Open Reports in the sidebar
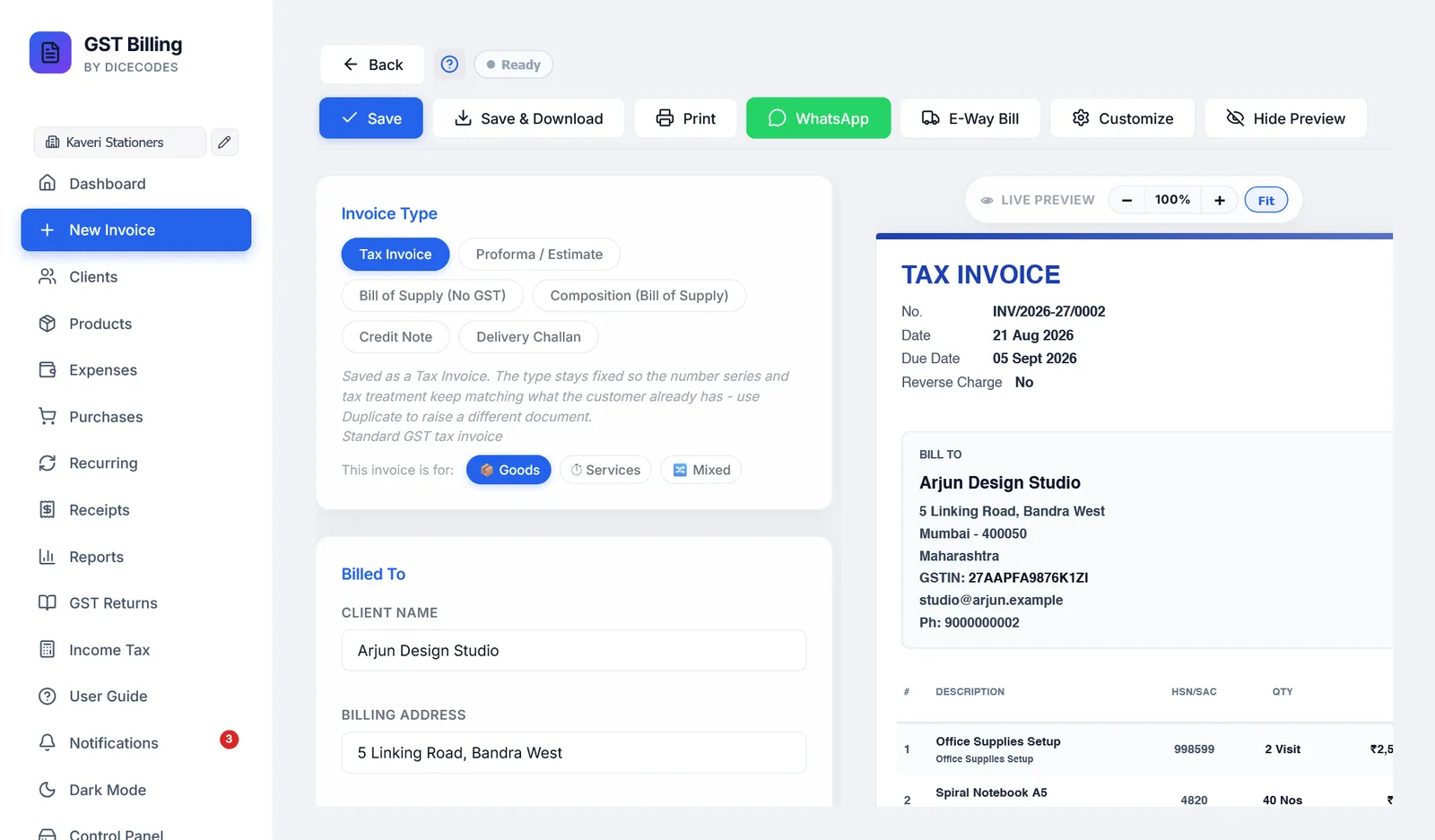1435x840 pixels. pyautogui.click(x=136, y=557)
